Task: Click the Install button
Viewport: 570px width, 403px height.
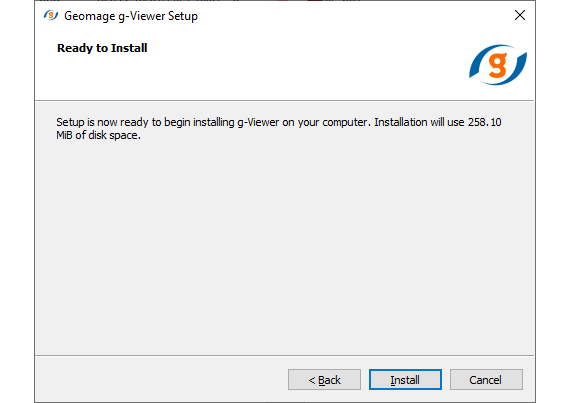Action: pos(405,380)
